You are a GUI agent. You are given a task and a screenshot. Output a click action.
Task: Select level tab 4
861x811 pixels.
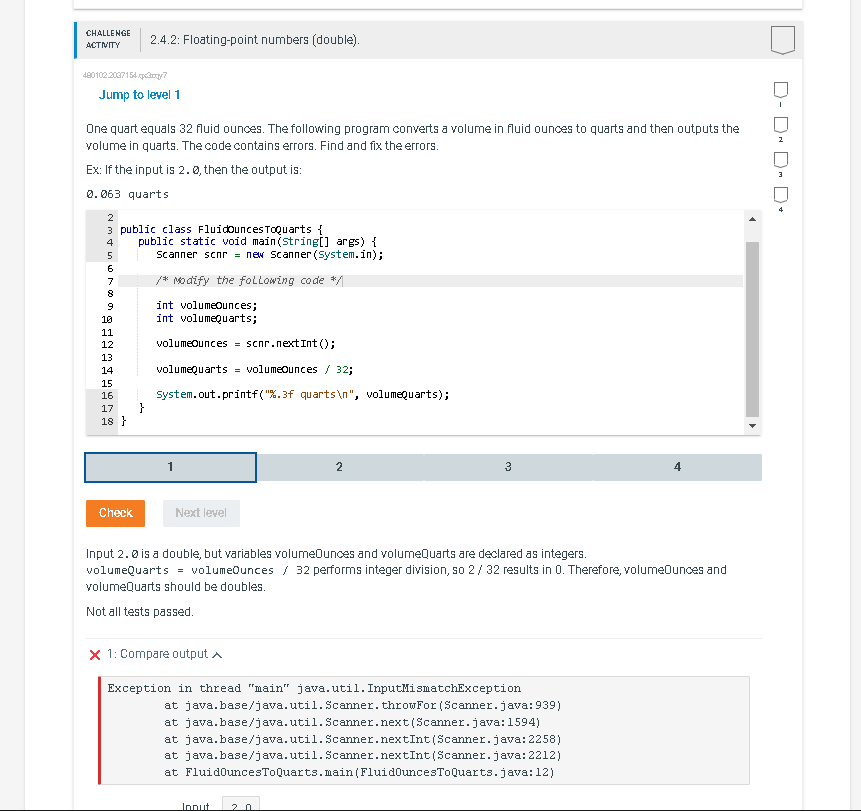click(677, 467)
